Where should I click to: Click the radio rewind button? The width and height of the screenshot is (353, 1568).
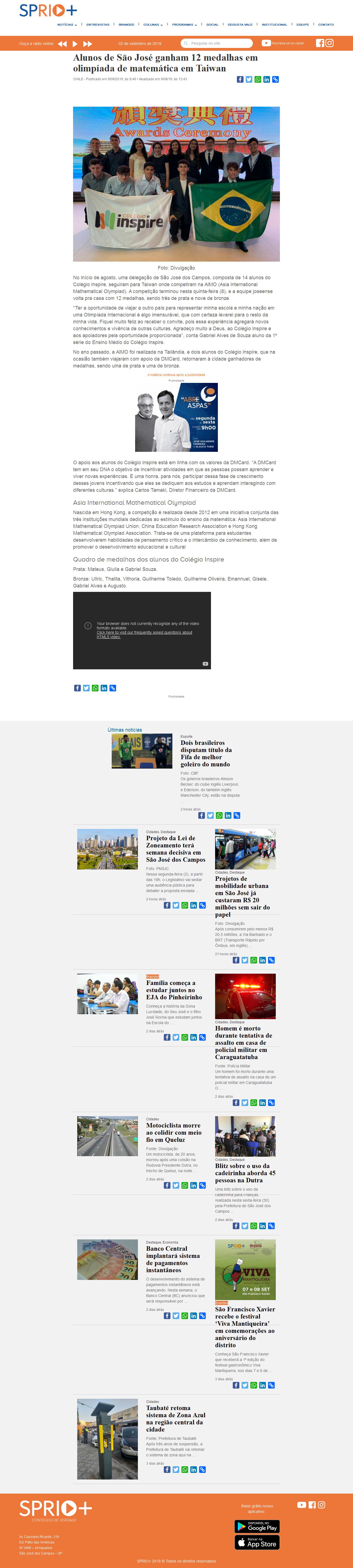pyautogui.click(x=62, y=44)
